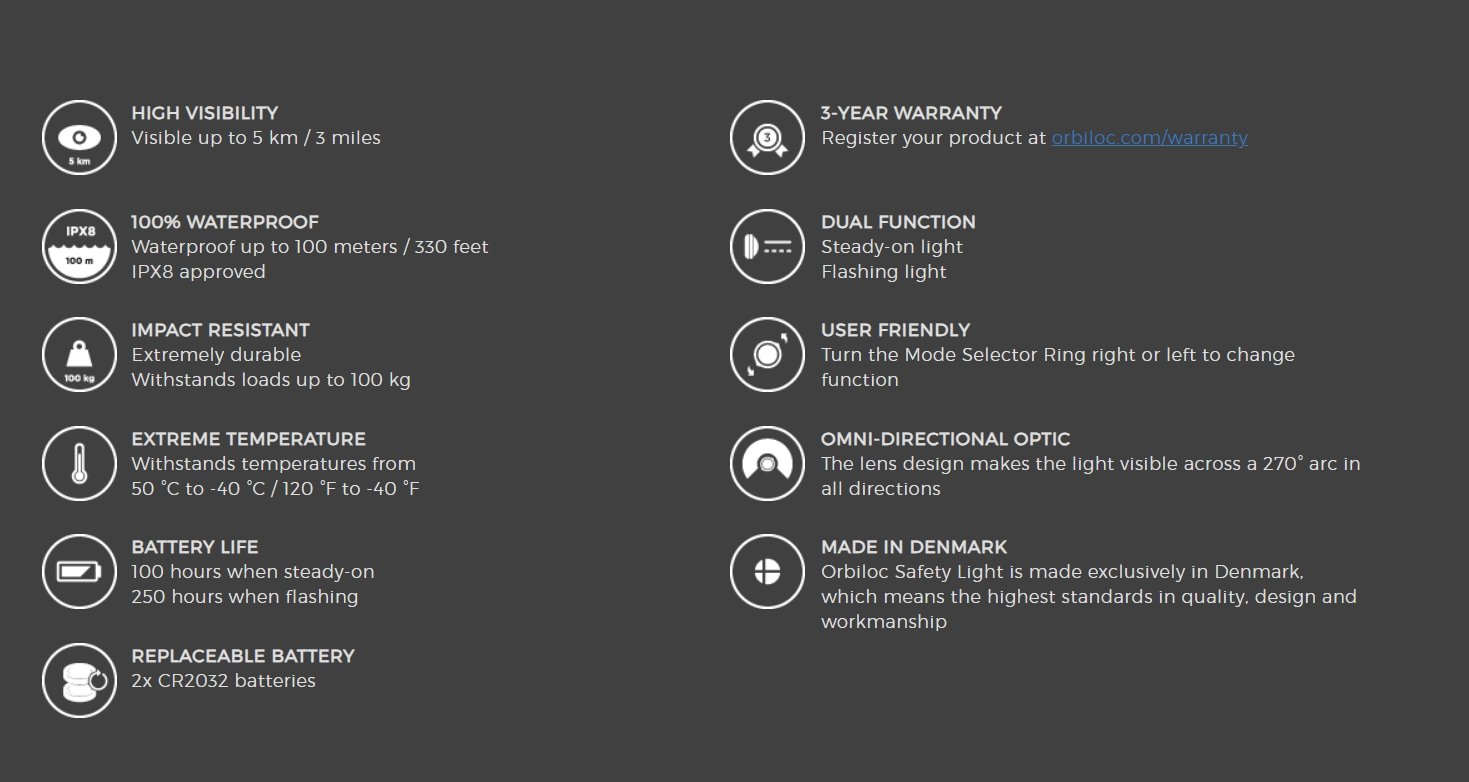Click the REPLACEABLE BATTERY heading
1469x782 pixels.
click(243, 656)
